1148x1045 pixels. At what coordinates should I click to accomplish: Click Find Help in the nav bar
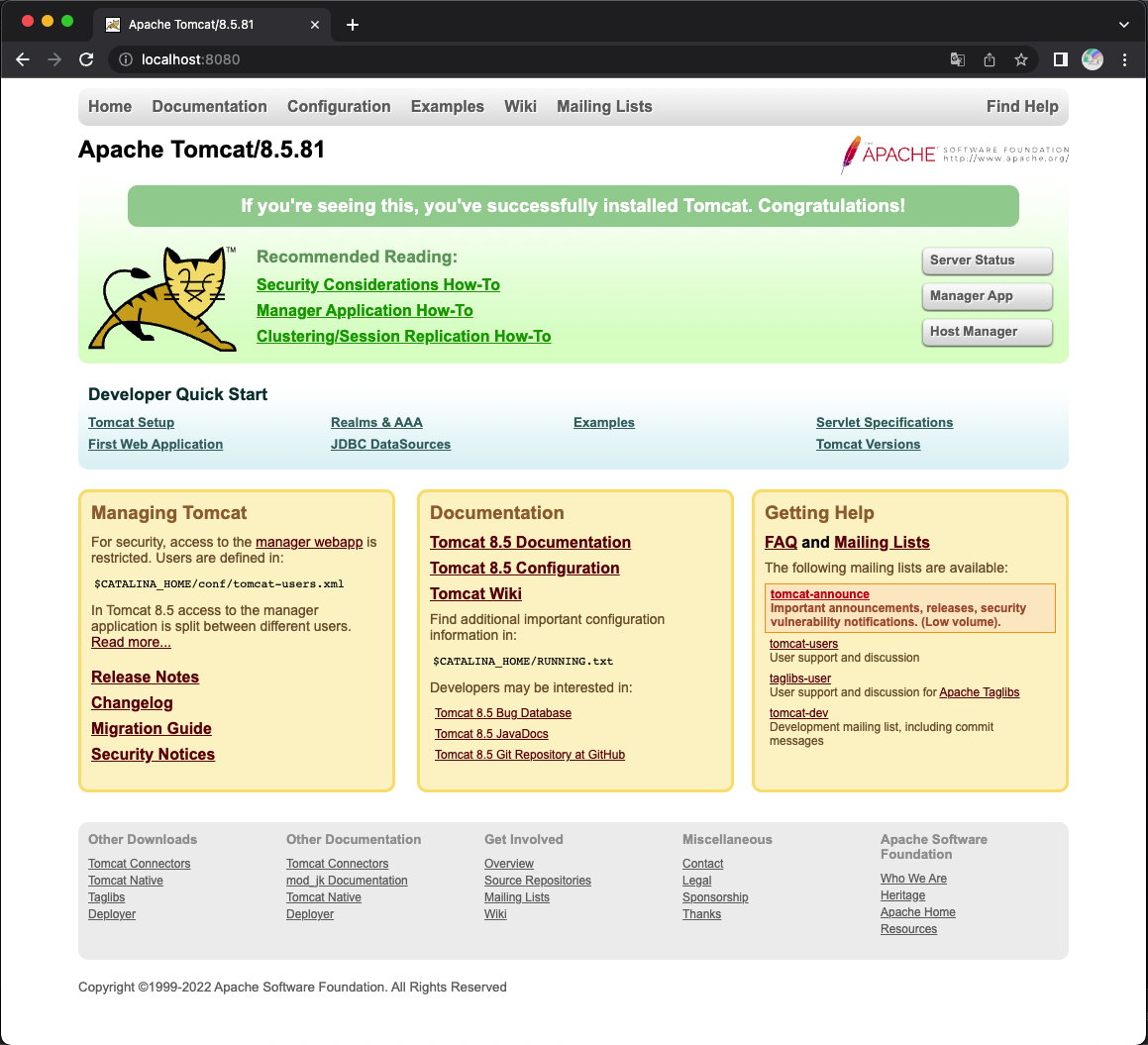coord(1022,106)
